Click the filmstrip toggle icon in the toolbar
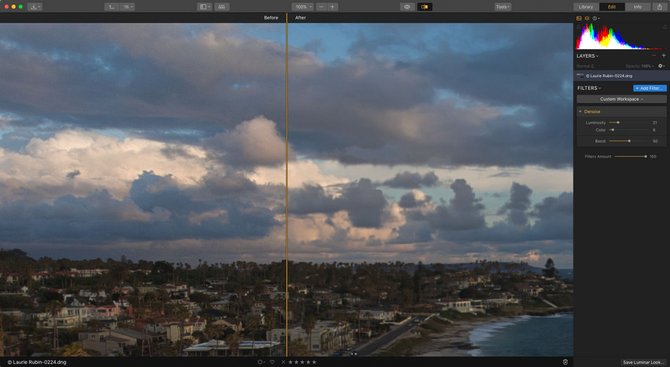Screen dimensions: 670x367 click(221, 7)
